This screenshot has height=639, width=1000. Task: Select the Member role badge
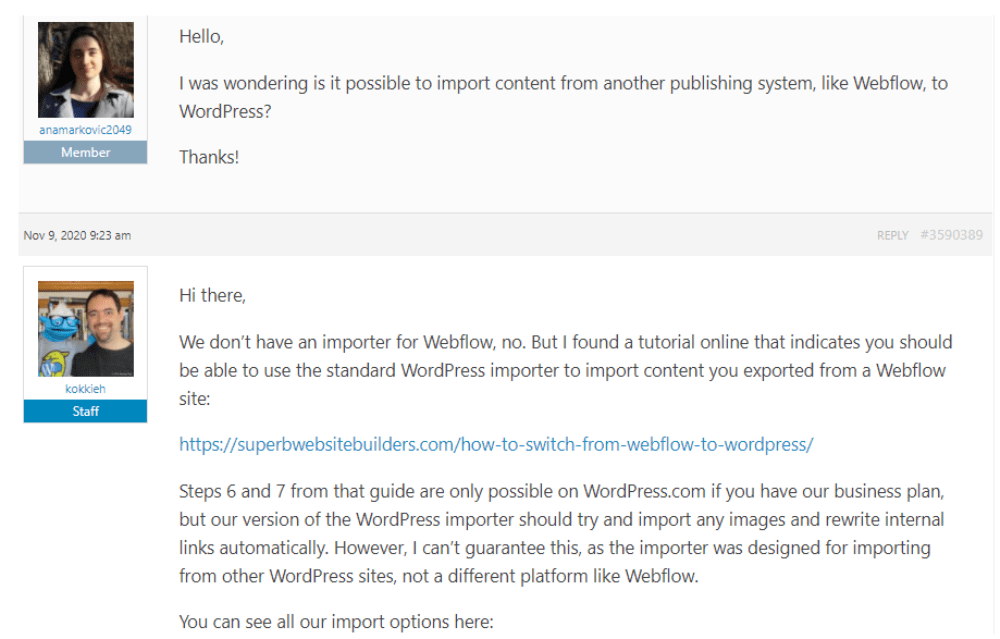[85, 152]
